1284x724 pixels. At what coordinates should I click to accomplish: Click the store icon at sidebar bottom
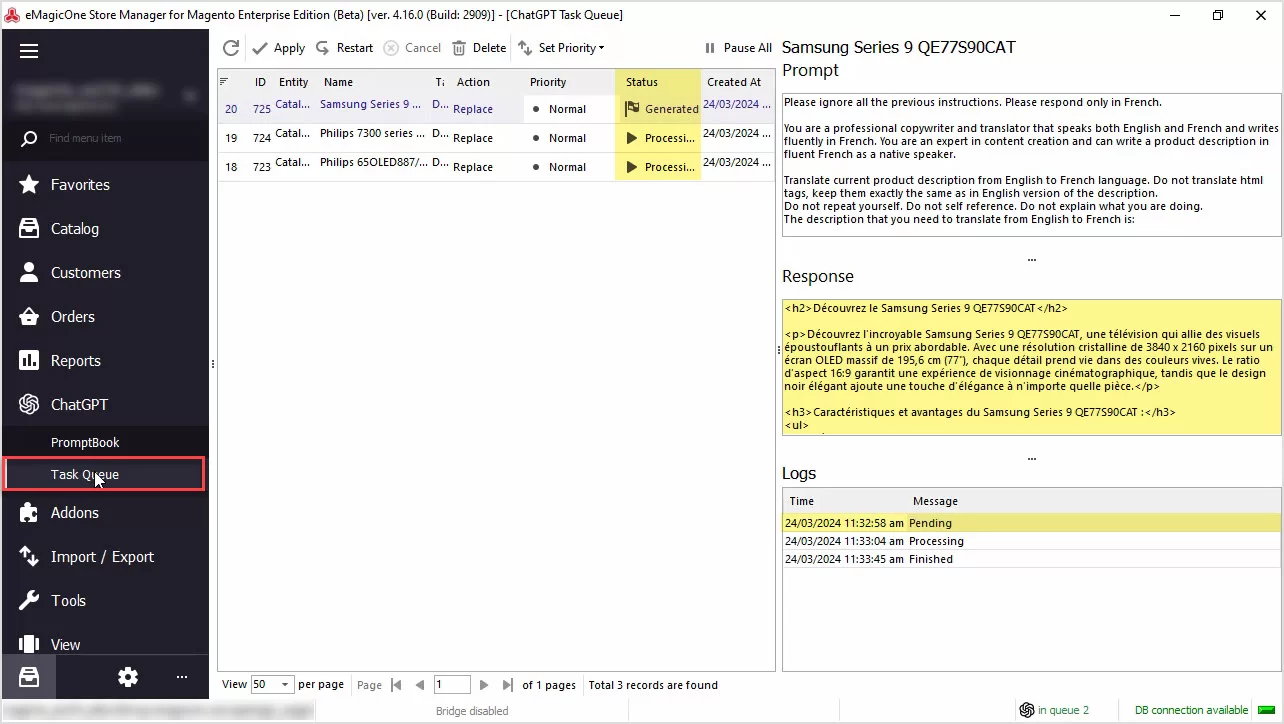pos(28,677)
